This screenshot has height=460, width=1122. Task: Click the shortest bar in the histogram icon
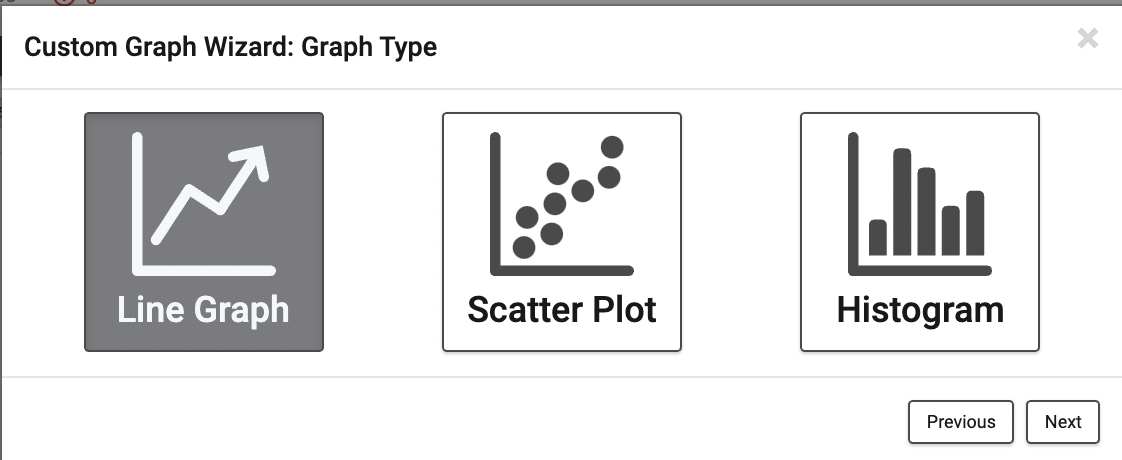click(x=877, y=238)
